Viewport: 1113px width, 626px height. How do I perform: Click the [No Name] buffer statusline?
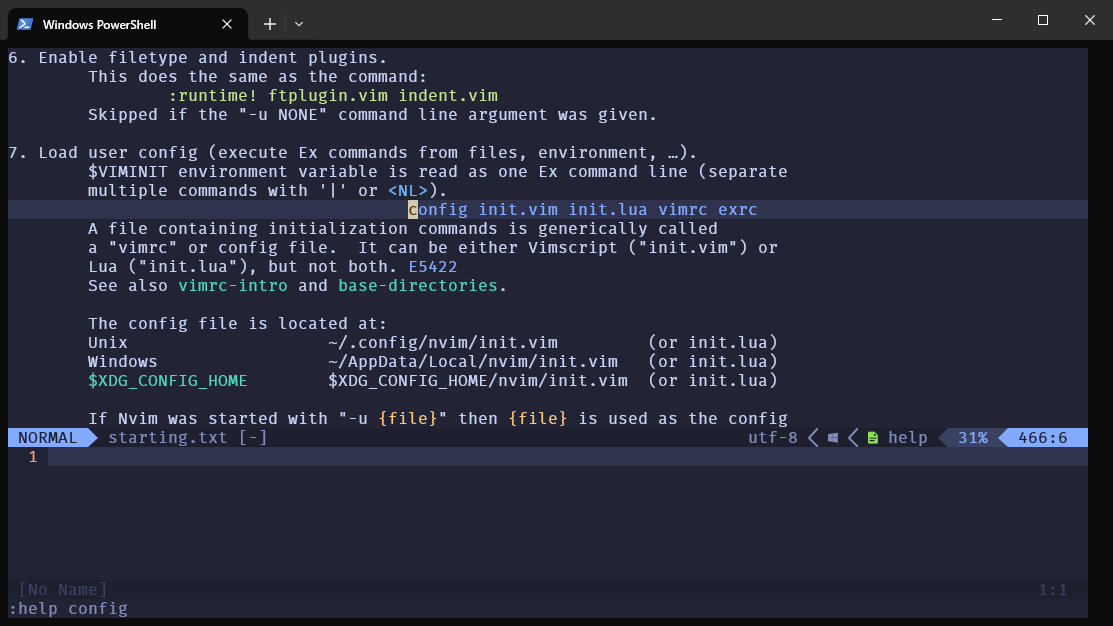62,590
